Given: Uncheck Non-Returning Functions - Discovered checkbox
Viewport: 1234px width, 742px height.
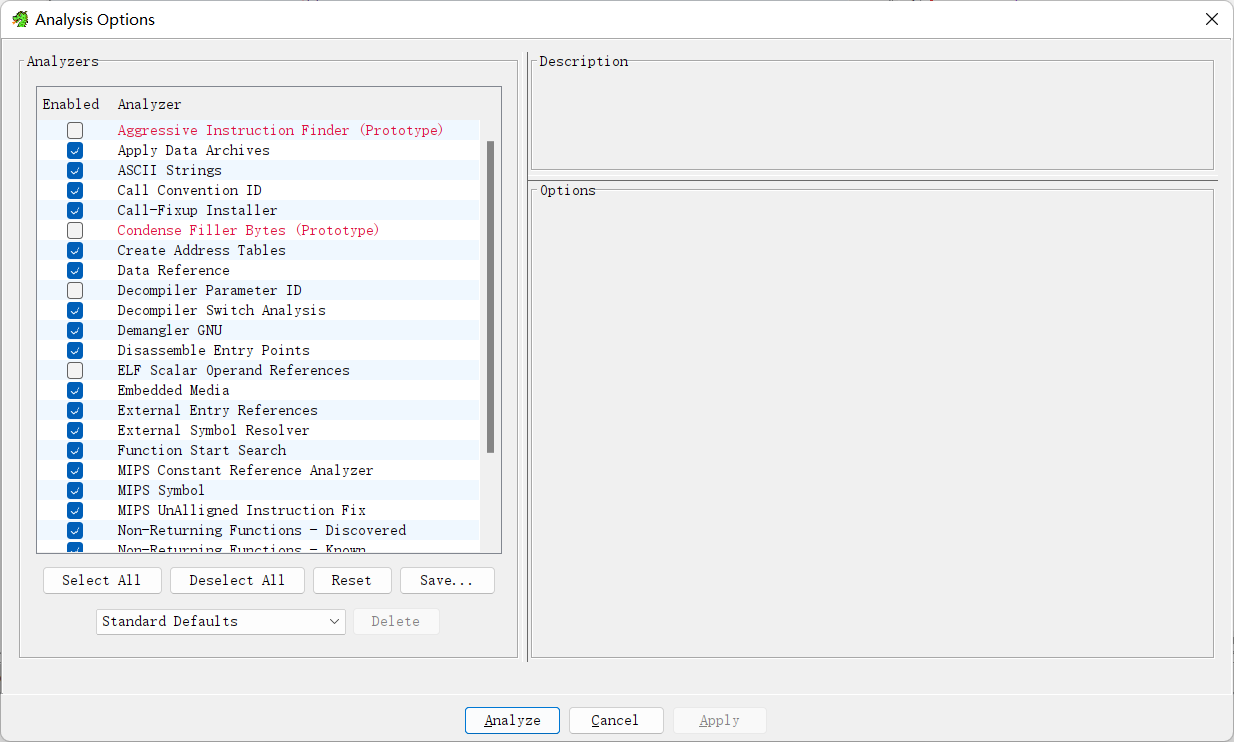Looking at the screenshot, I should pyautogui.click(x=75, y=530).
